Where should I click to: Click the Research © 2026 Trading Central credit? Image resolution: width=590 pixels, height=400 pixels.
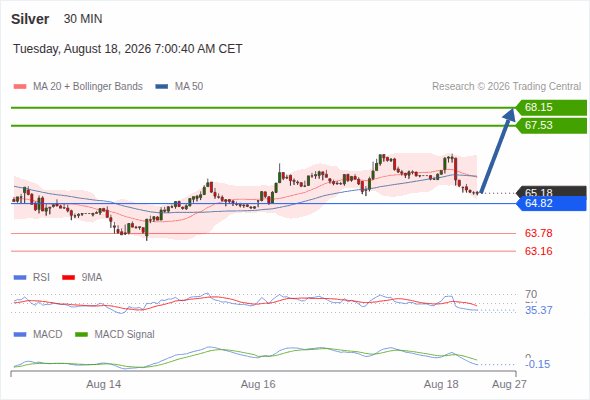click(x=506, y=87)
